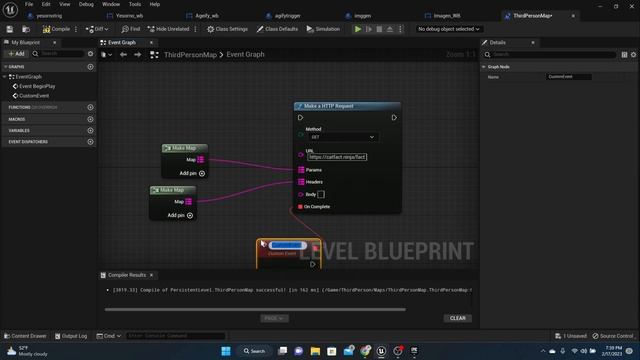The width and height of the screenshot is (640, 360).
Task: Click the URL input field
Action: coord(337,157)
